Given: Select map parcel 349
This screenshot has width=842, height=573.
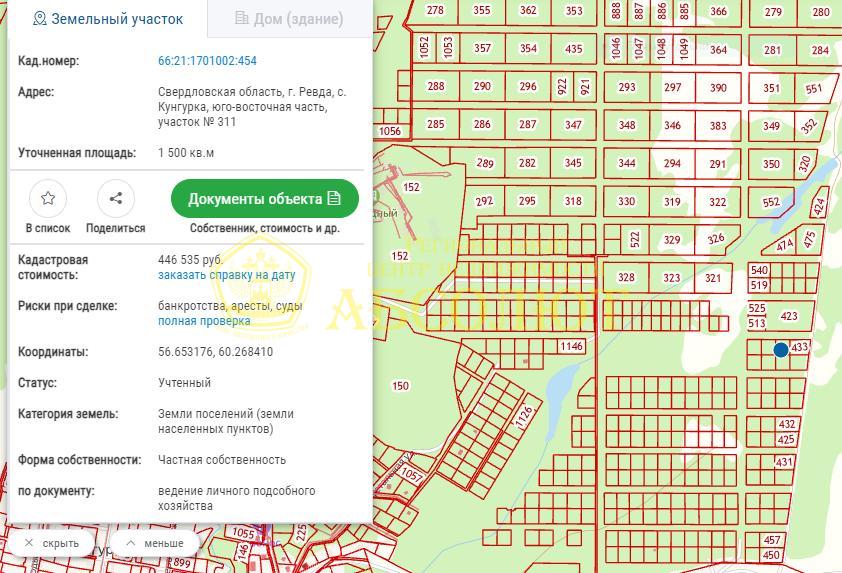Looking at the screenshot, I should (x=771, y=126).
